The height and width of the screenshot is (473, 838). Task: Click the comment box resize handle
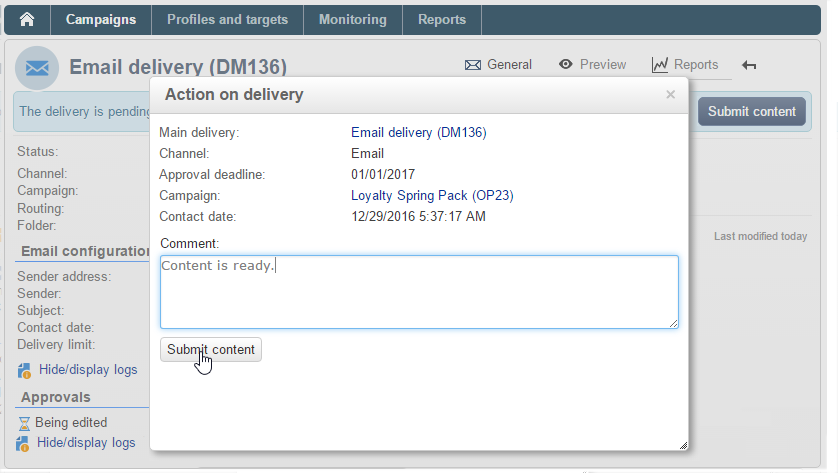coord(673,323)
